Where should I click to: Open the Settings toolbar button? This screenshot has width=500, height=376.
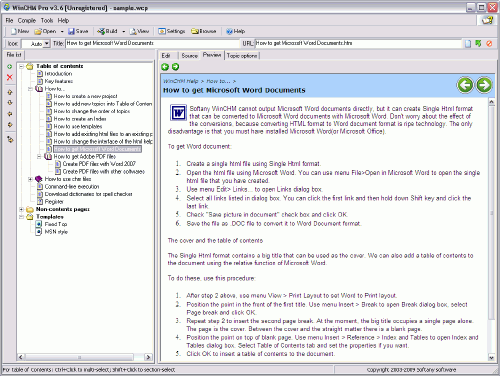coord(171,31)
